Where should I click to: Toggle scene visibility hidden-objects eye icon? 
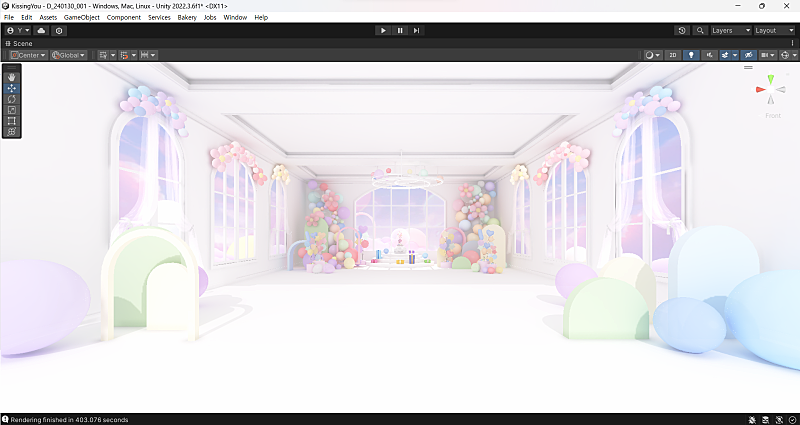coord(747,55)
